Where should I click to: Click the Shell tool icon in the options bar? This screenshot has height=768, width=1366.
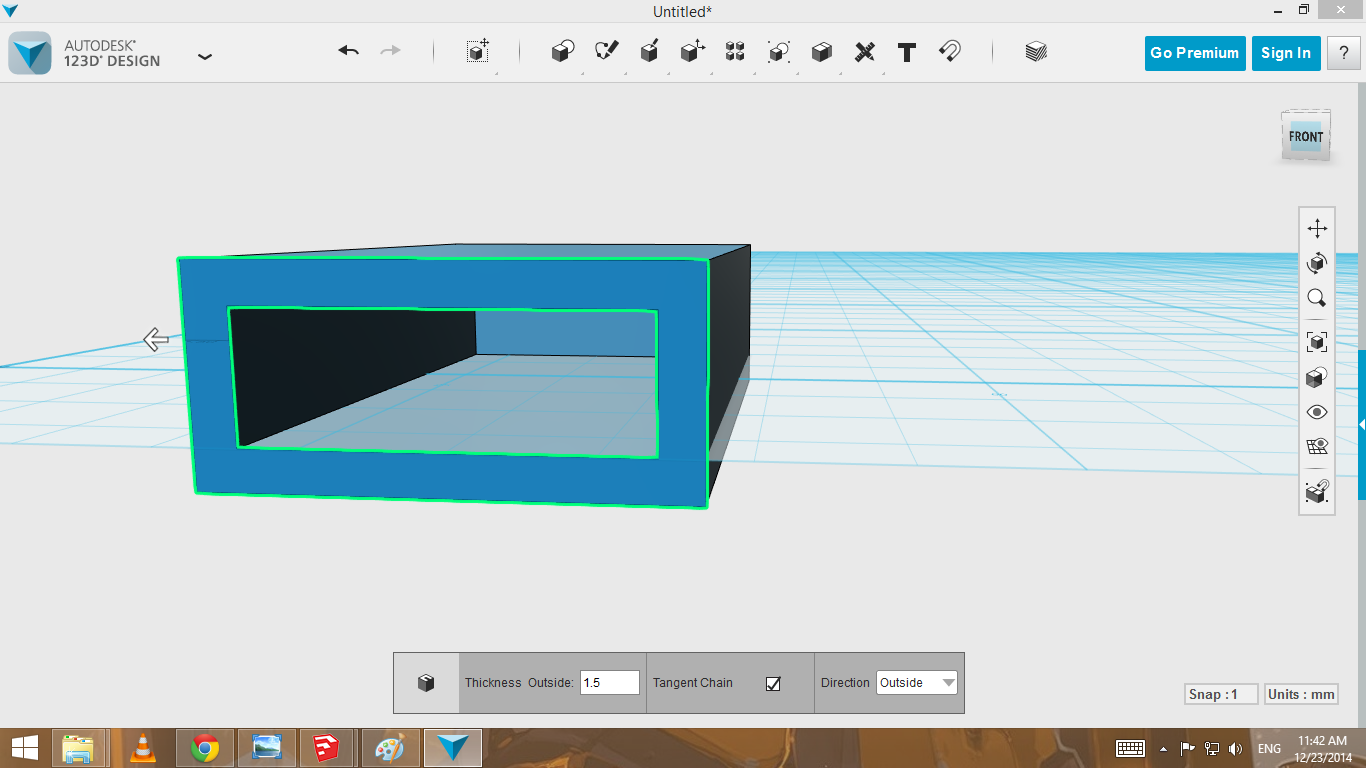click(x=426, y=683)
